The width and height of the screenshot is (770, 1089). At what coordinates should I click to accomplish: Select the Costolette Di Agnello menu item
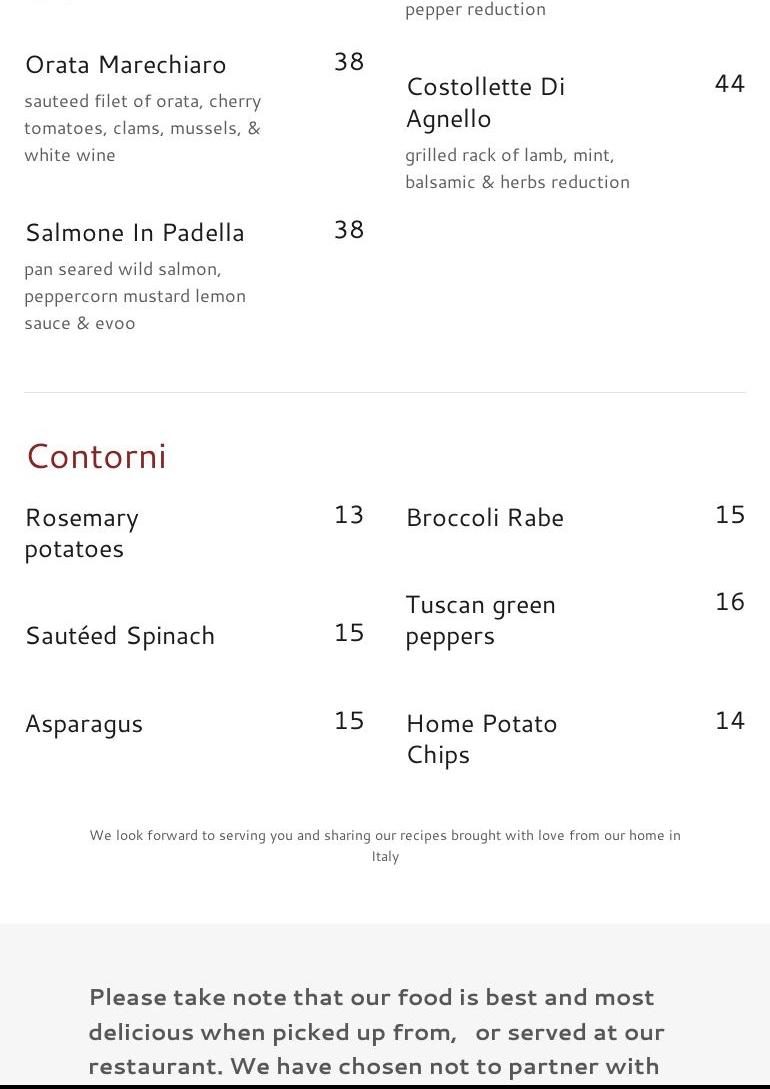click(x=486, y=102)
